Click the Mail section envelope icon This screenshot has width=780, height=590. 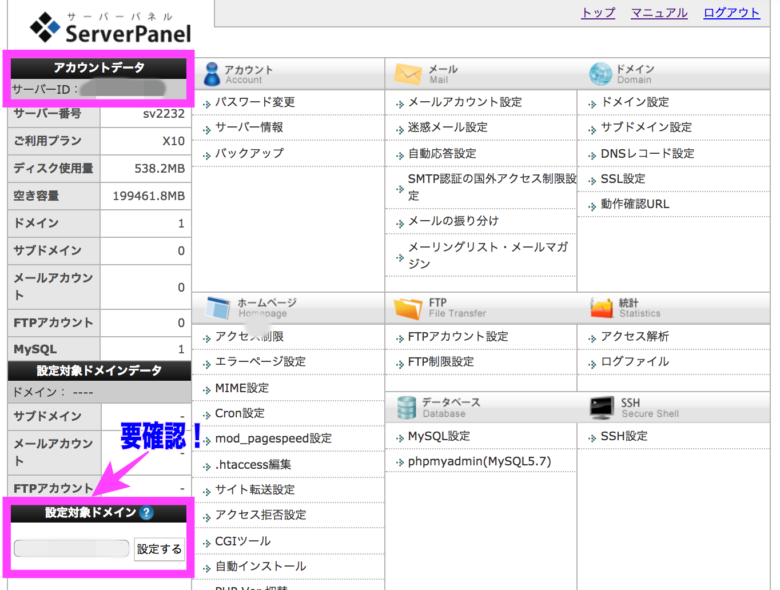click(x=408, y=74)
